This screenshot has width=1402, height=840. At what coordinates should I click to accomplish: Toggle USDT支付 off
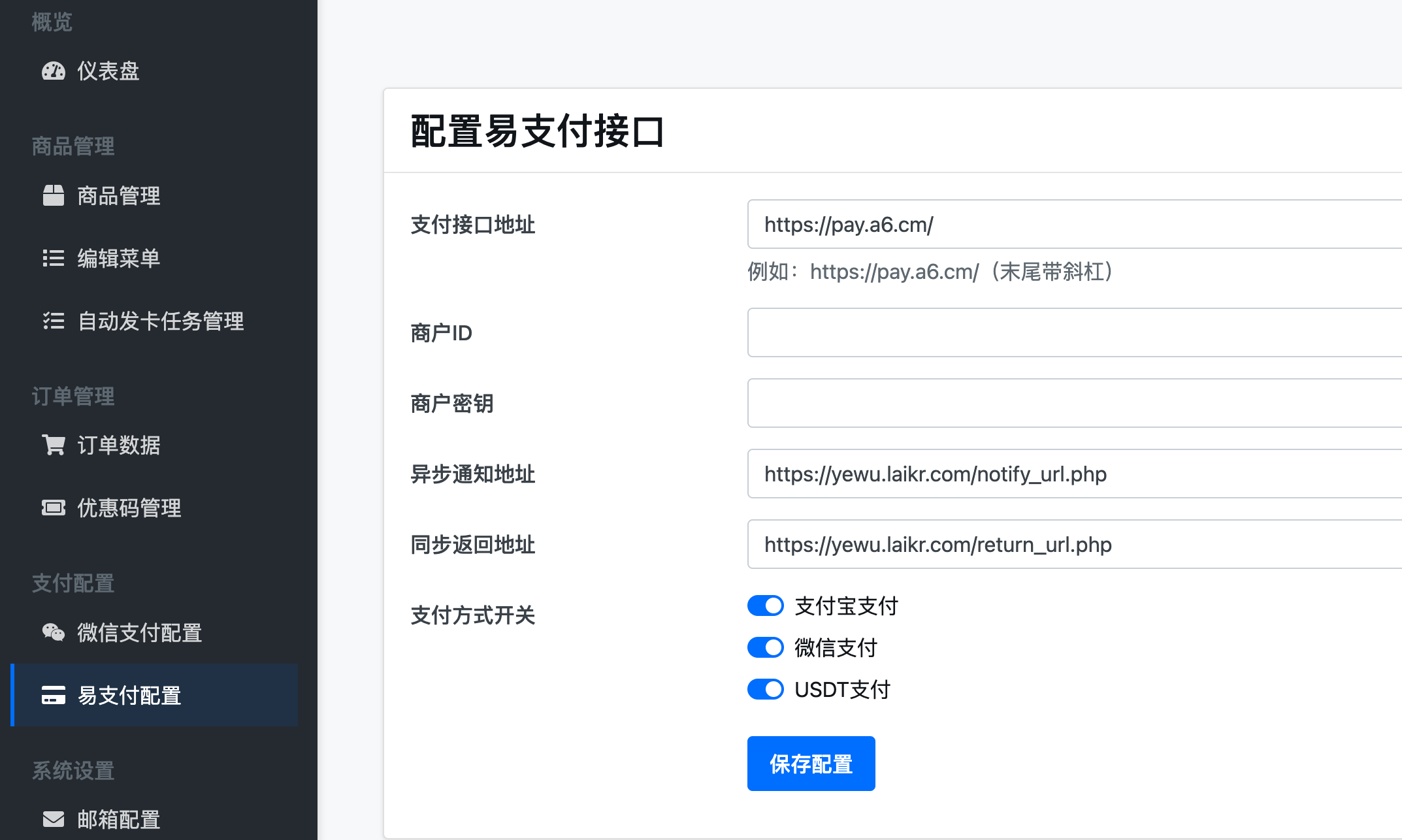(x=765, y=689)
